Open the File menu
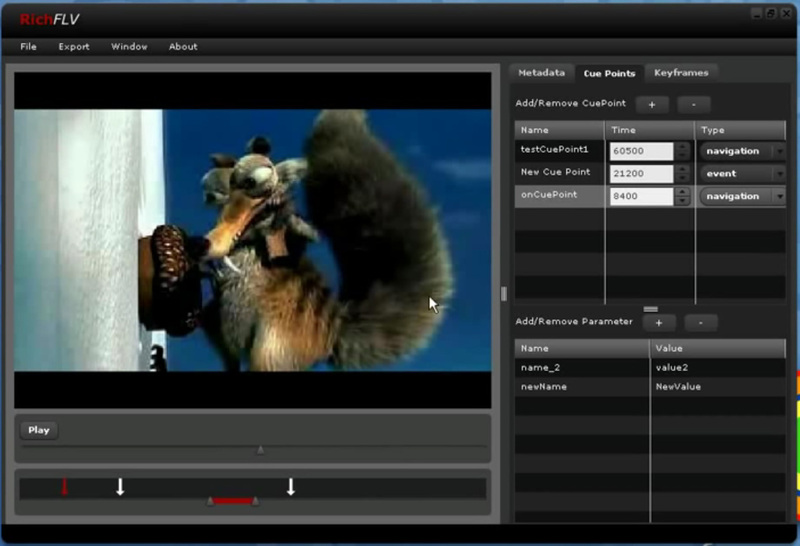Screen dimensions: 800x546 (29, 46)
